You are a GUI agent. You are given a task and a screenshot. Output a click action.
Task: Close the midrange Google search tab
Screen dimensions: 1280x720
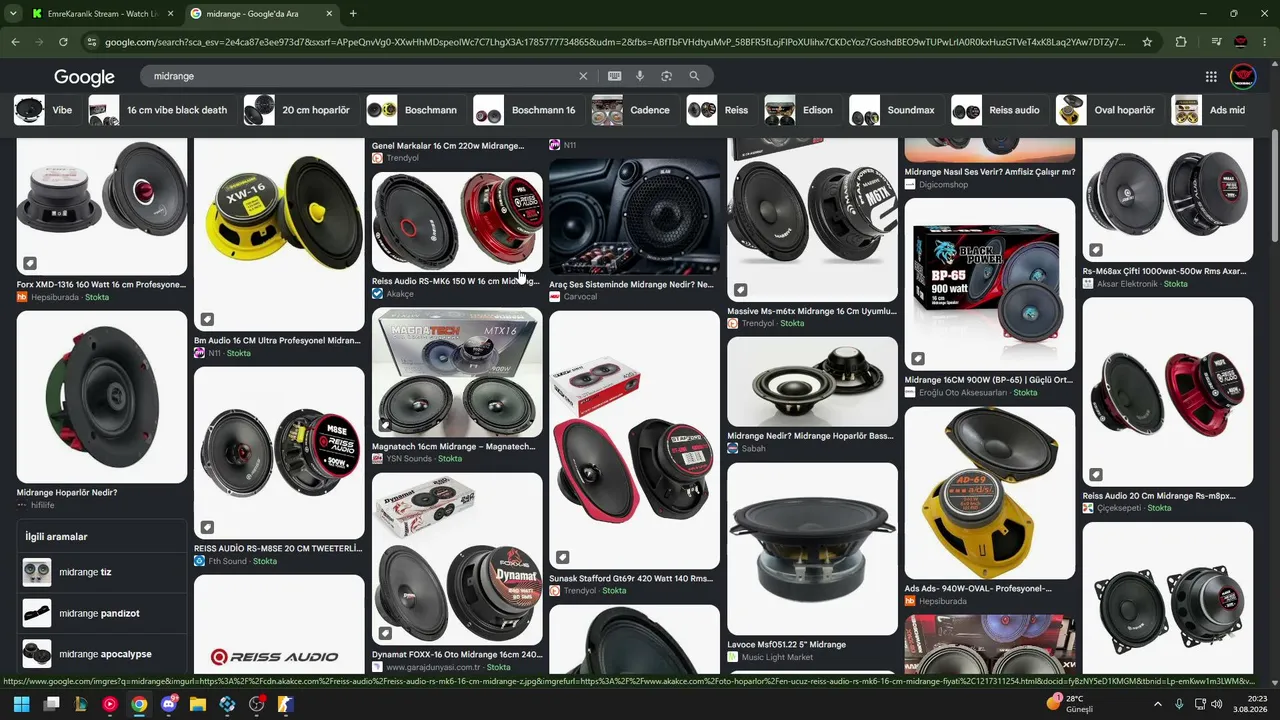(x=327, y=14)
